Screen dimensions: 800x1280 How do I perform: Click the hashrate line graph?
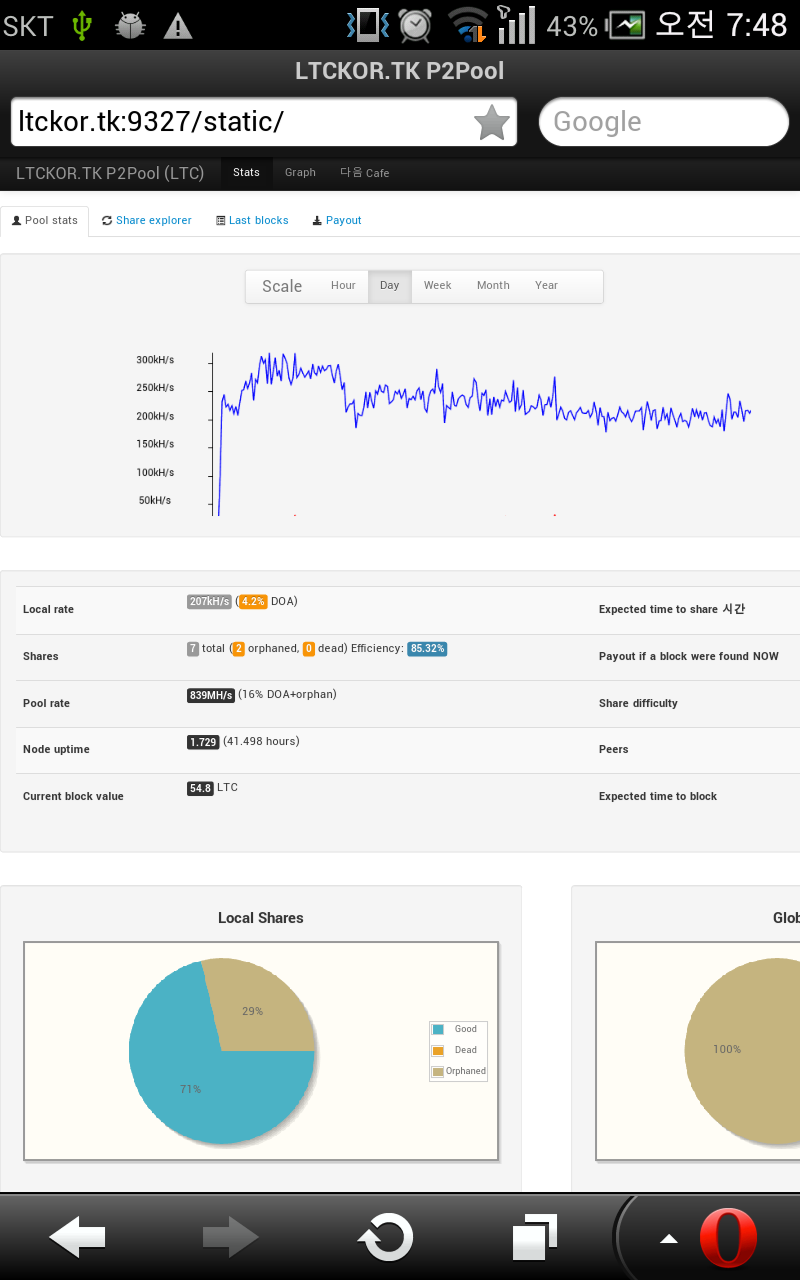482,434
